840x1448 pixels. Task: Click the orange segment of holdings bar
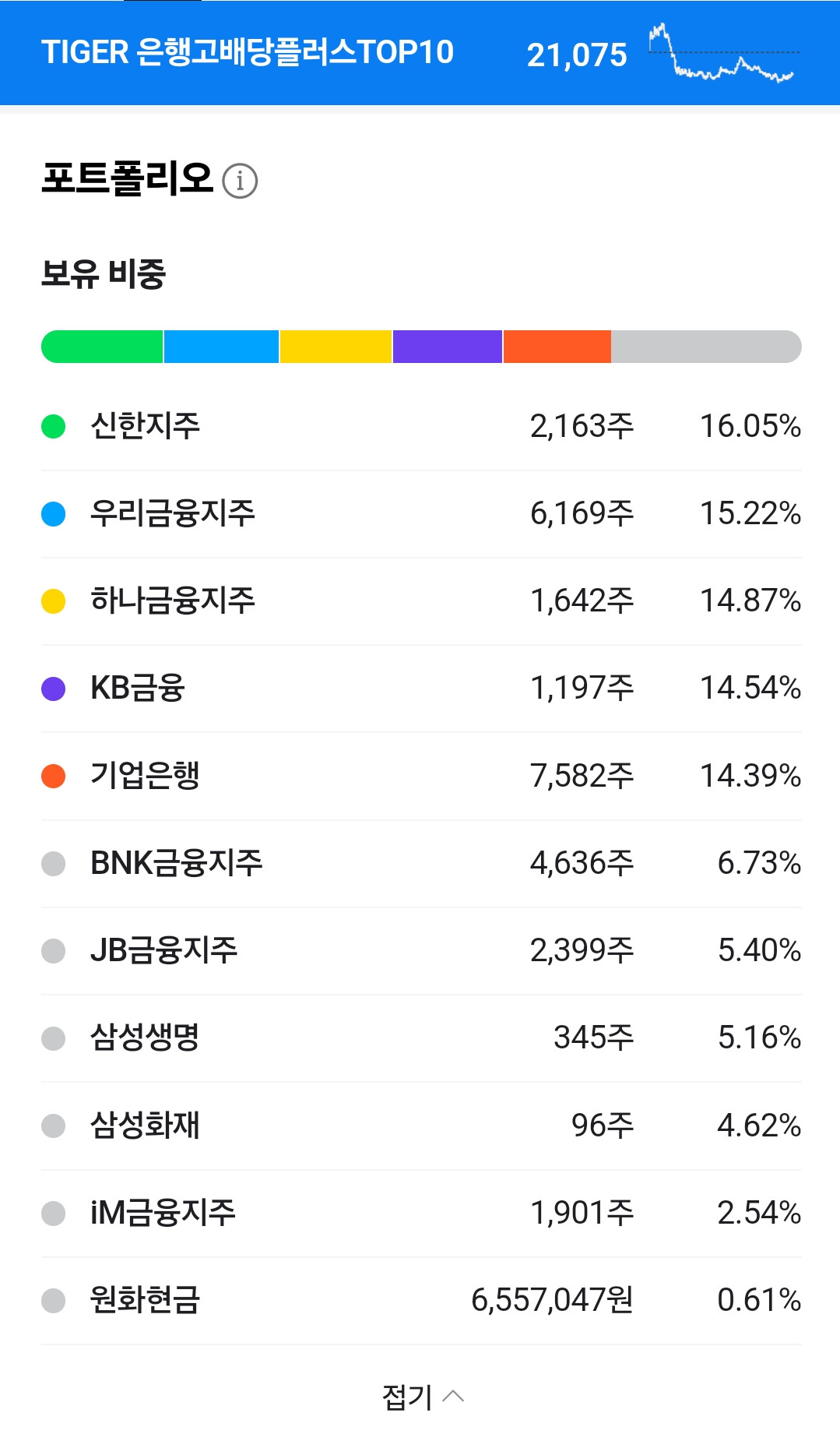(557, 347)
